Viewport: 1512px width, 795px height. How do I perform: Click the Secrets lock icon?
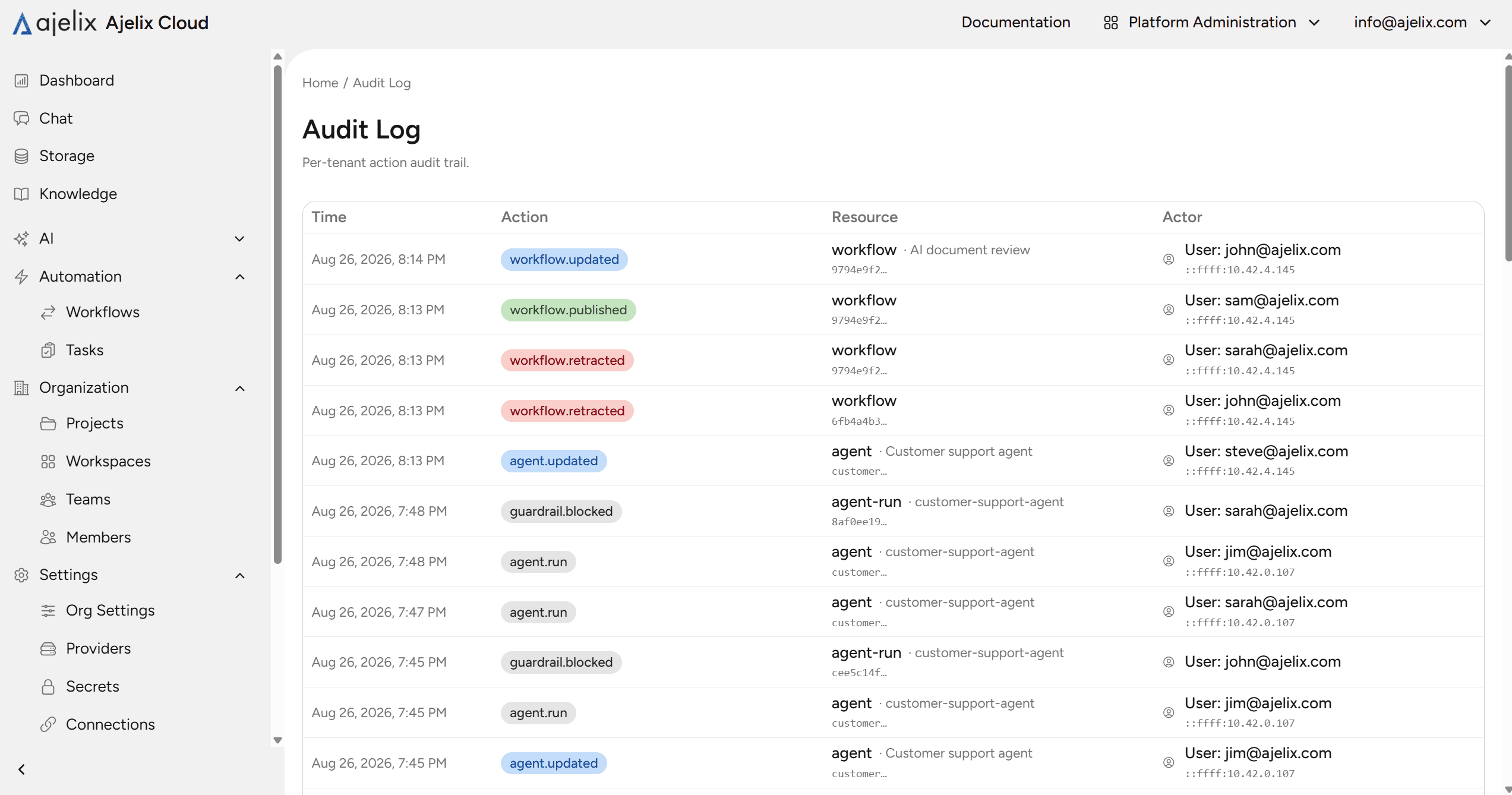[x=48, y=686]
